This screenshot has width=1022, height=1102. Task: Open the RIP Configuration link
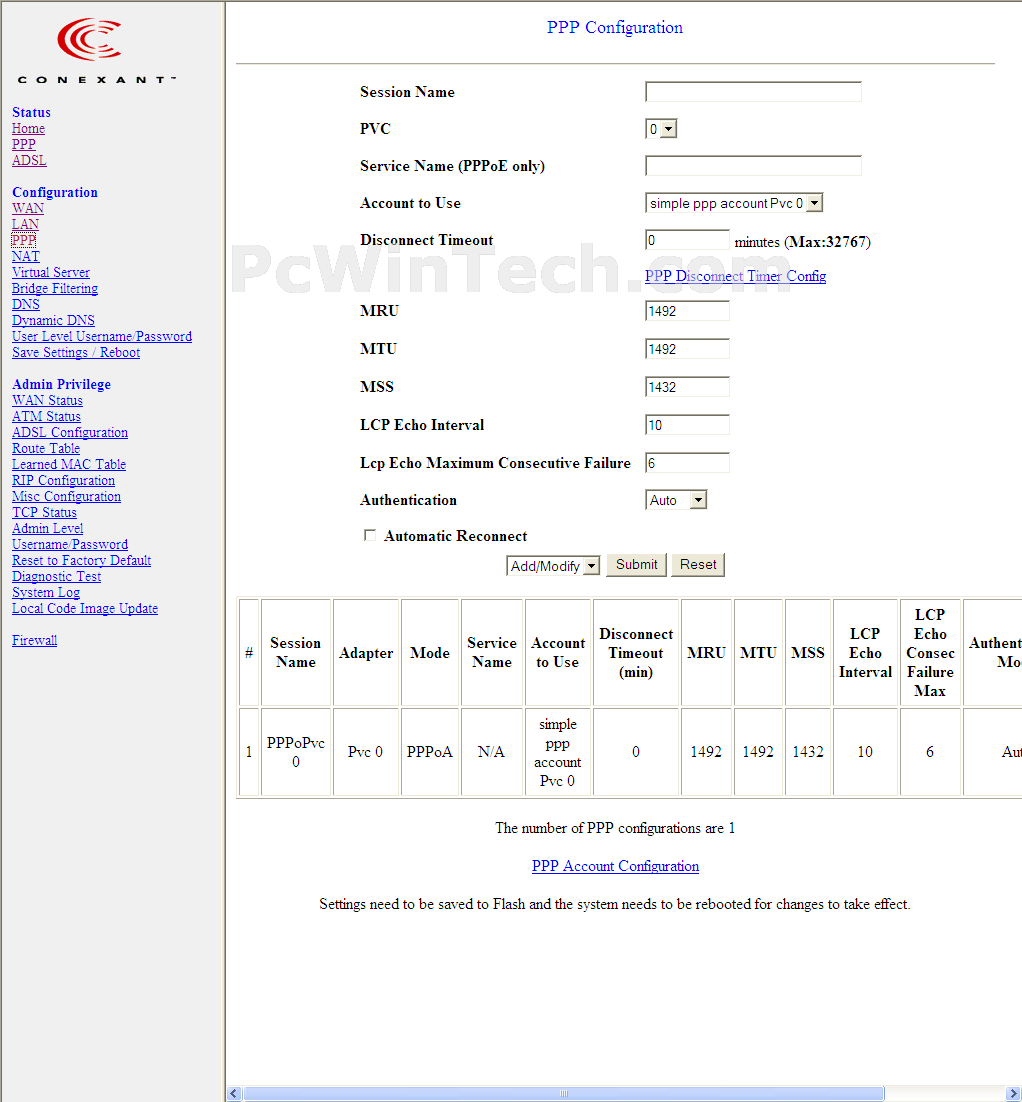coord(63,480)
